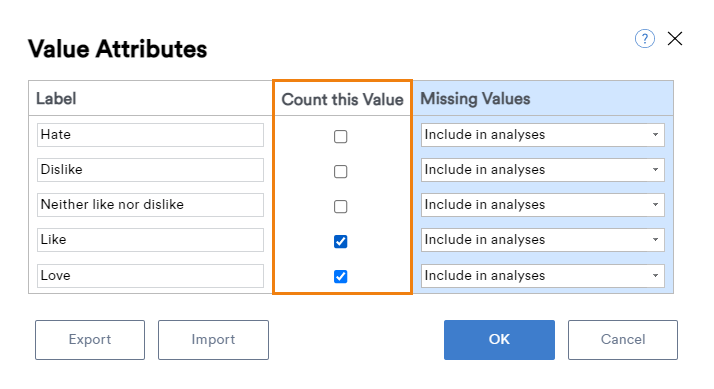Enable Count this Value for Dislike
Image resolution: width=714 pixels, height=389 pixels.
point(341,171)
